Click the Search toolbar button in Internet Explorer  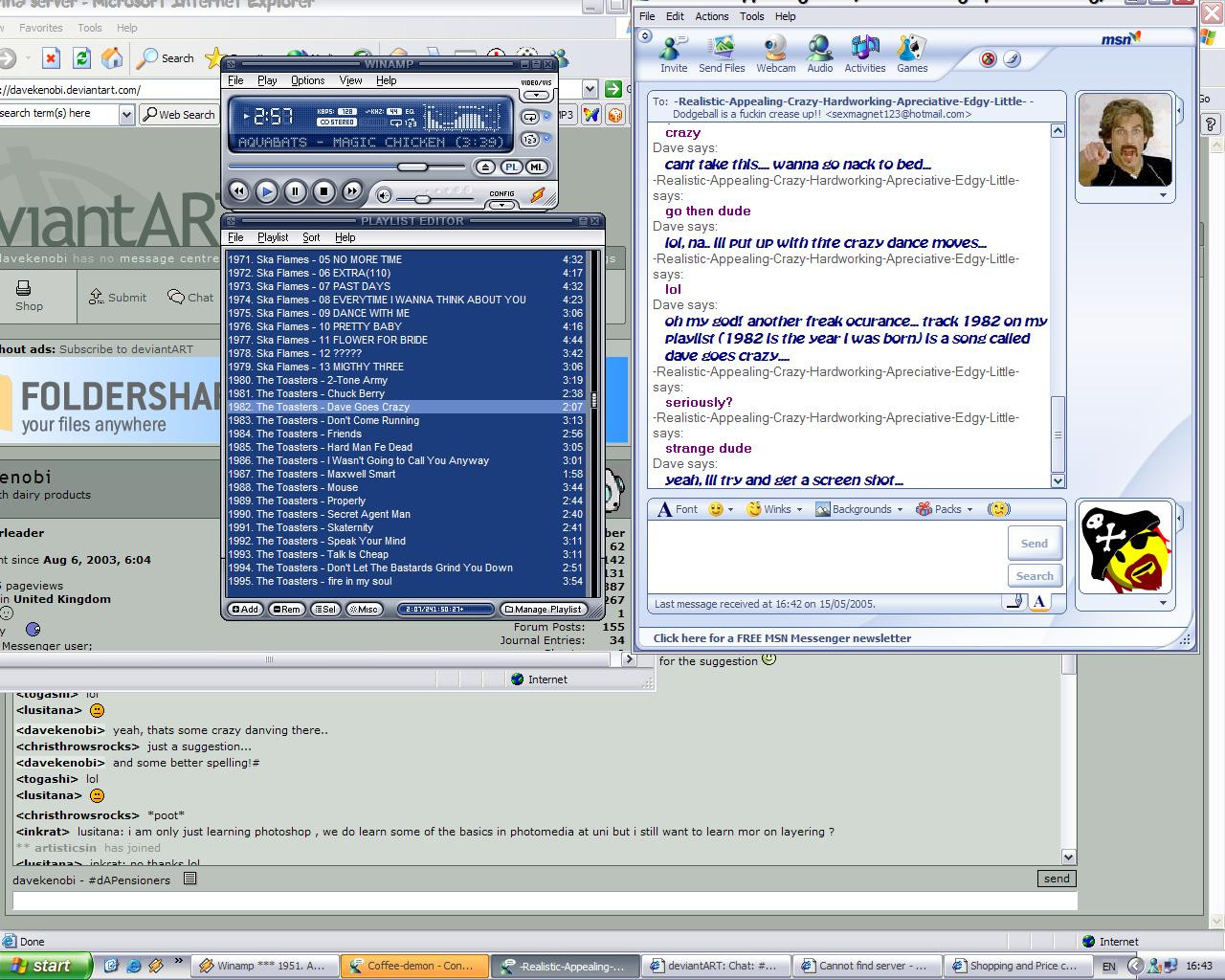click(166, 58)
